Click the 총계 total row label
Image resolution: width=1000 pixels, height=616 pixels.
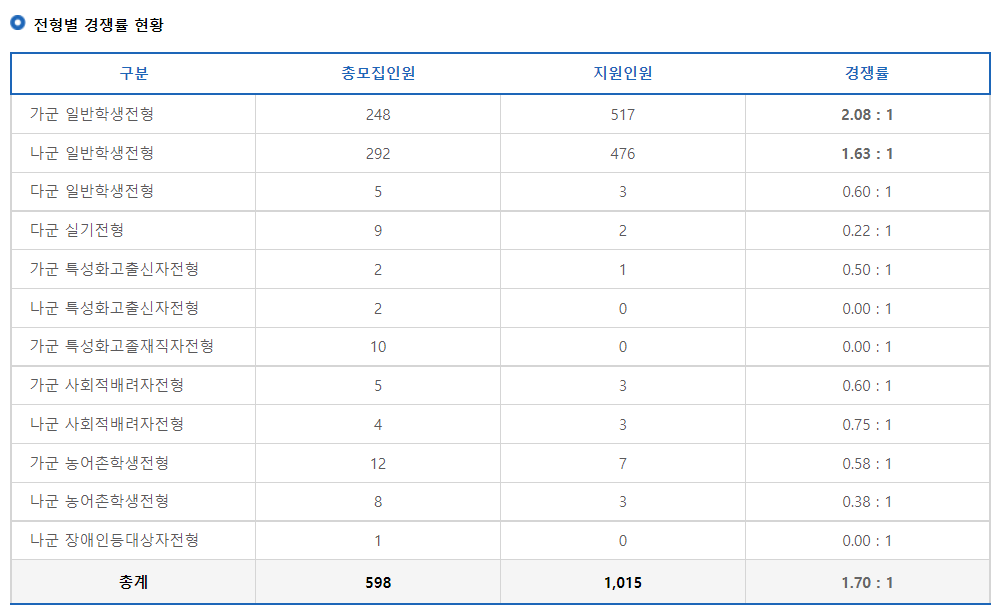(132, 582)
